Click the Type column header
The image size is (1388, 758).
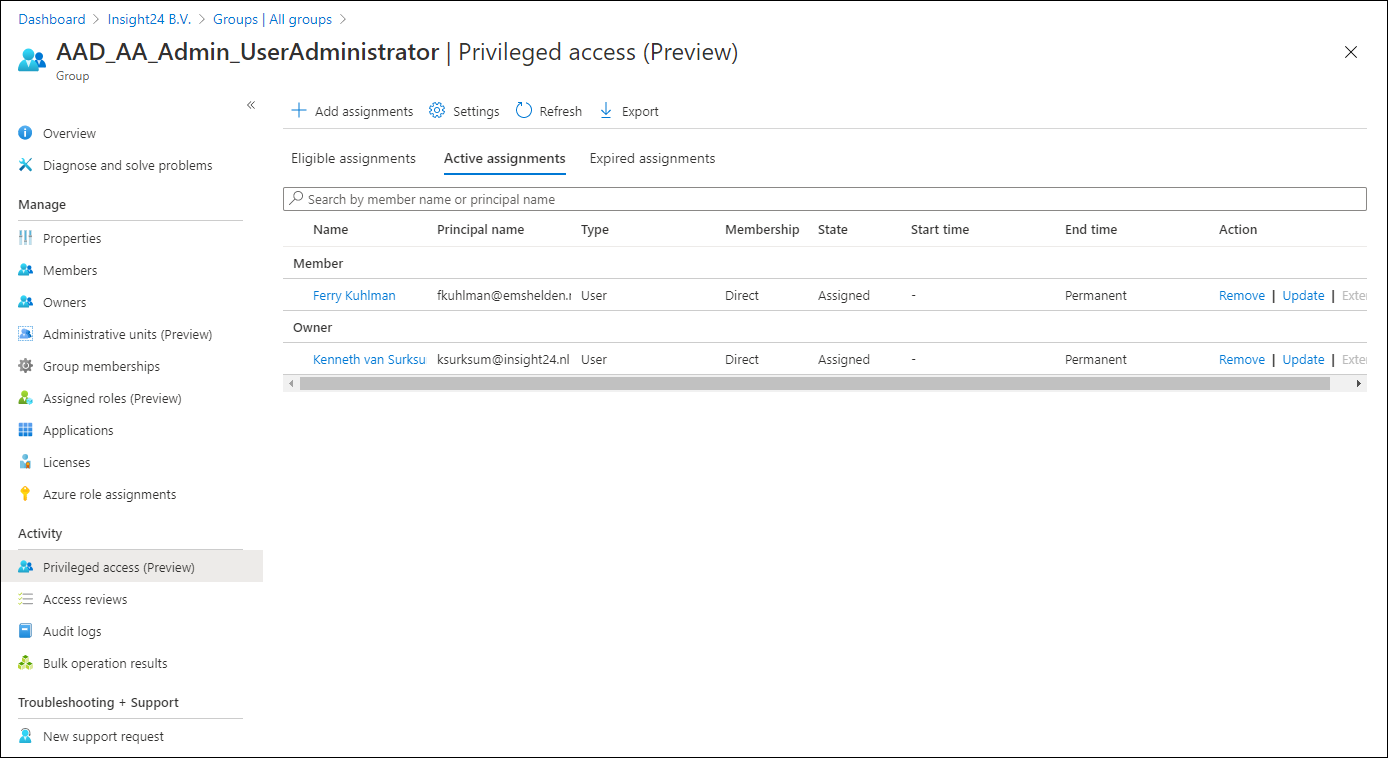[x=595, y=229]
